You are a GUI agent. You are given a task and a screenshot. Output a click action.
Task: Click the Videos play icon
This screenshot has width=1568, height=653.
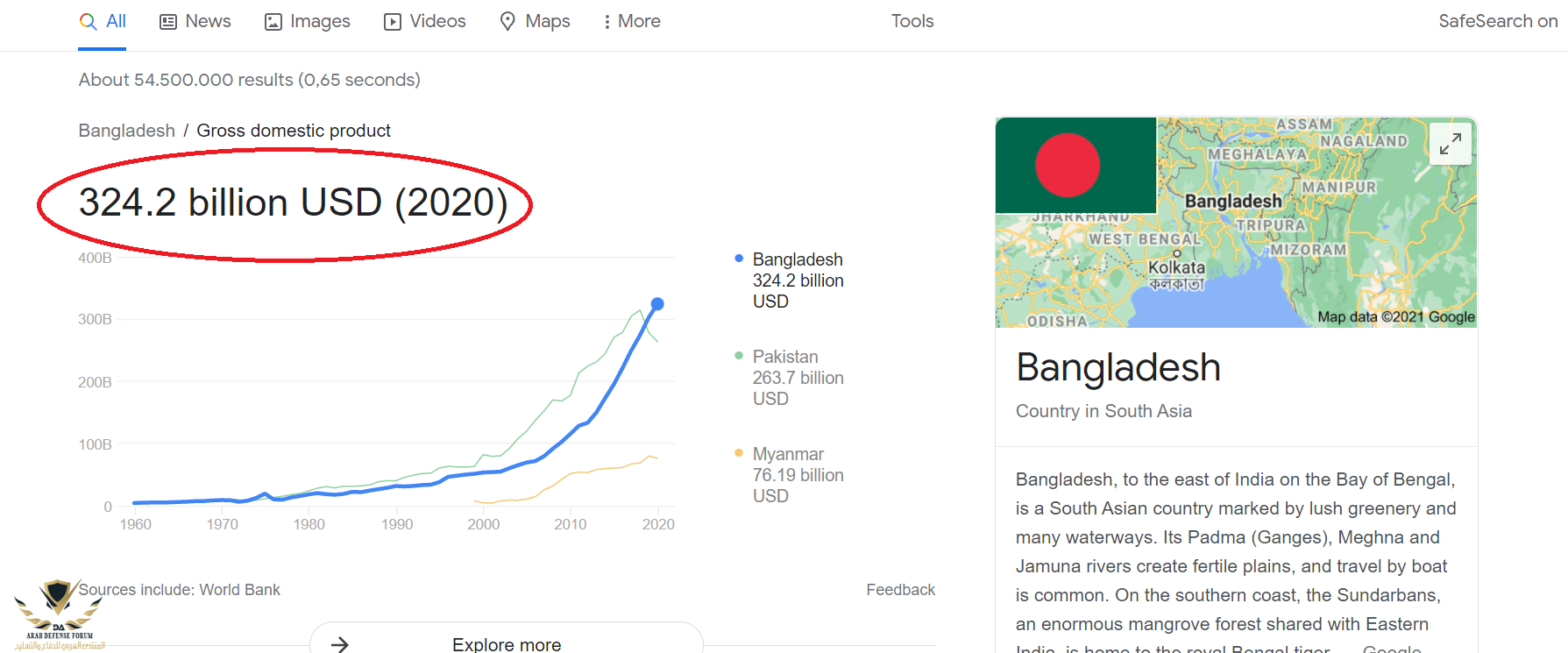(393, 22)
